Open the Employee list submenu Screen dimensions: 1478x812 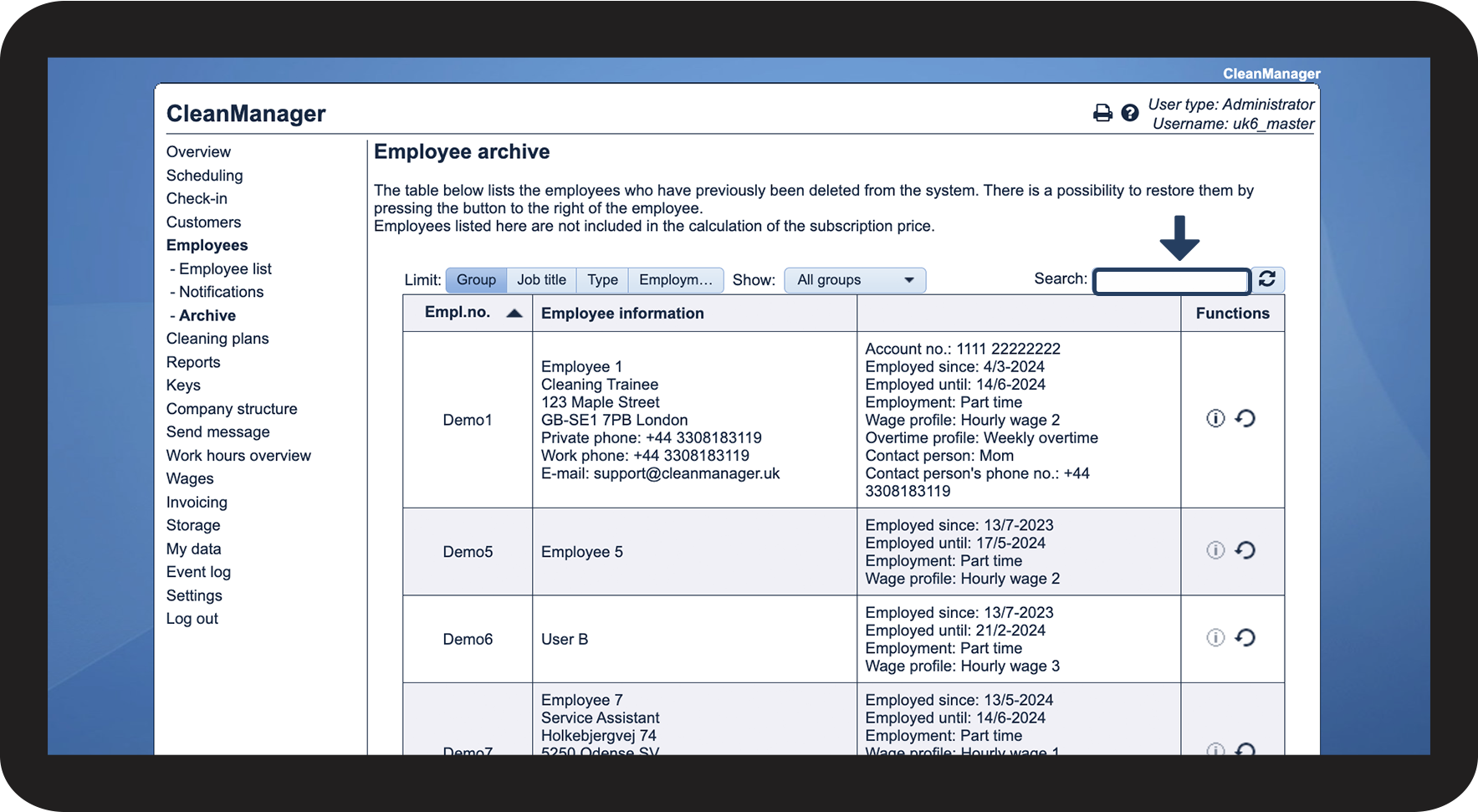[x=225, y=269]
